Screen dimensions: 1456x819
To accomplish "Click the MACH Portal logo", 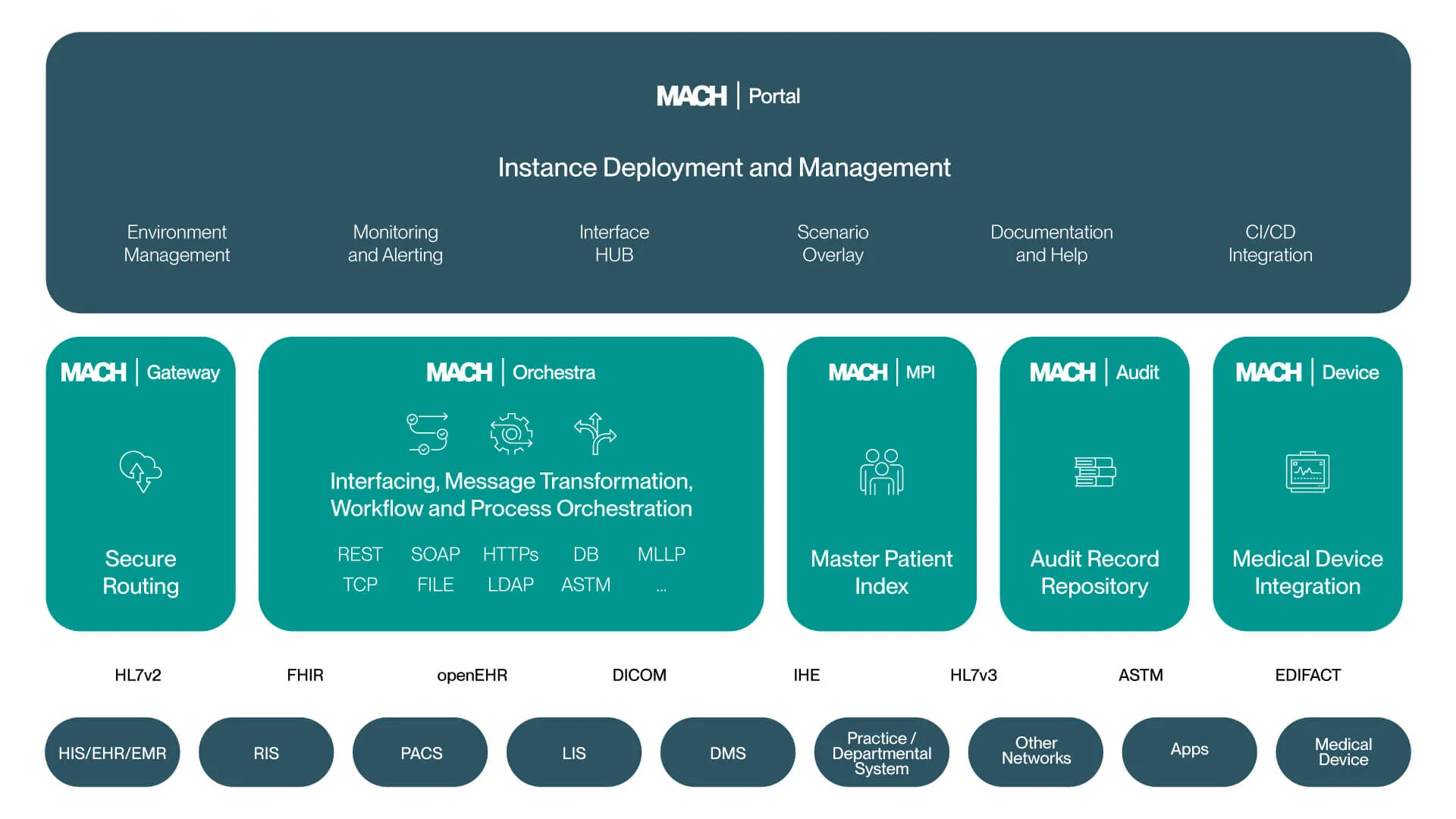I will [x=728, y=96].
